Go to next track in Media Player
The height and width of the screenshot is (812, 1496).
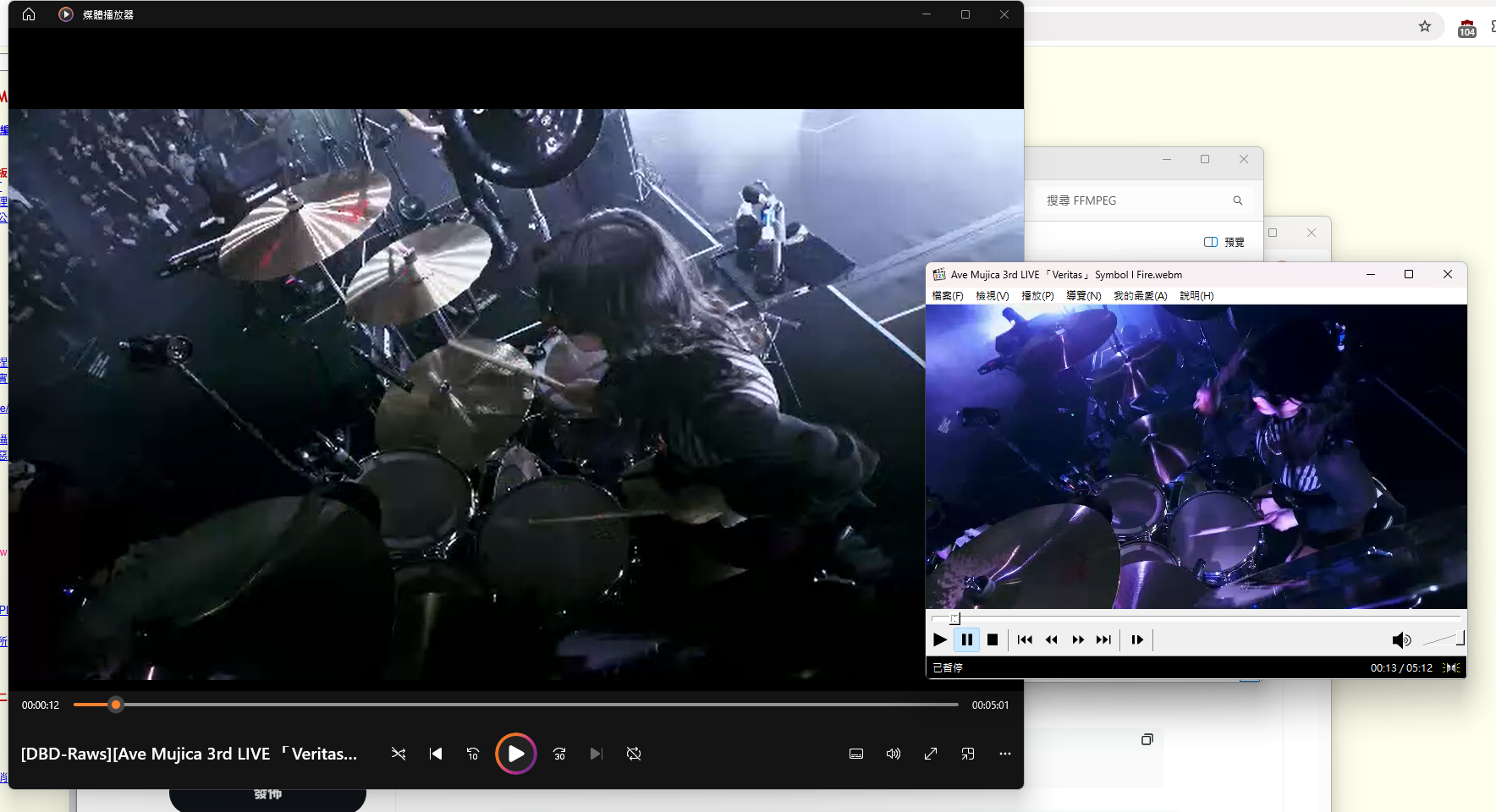[597, 754]
